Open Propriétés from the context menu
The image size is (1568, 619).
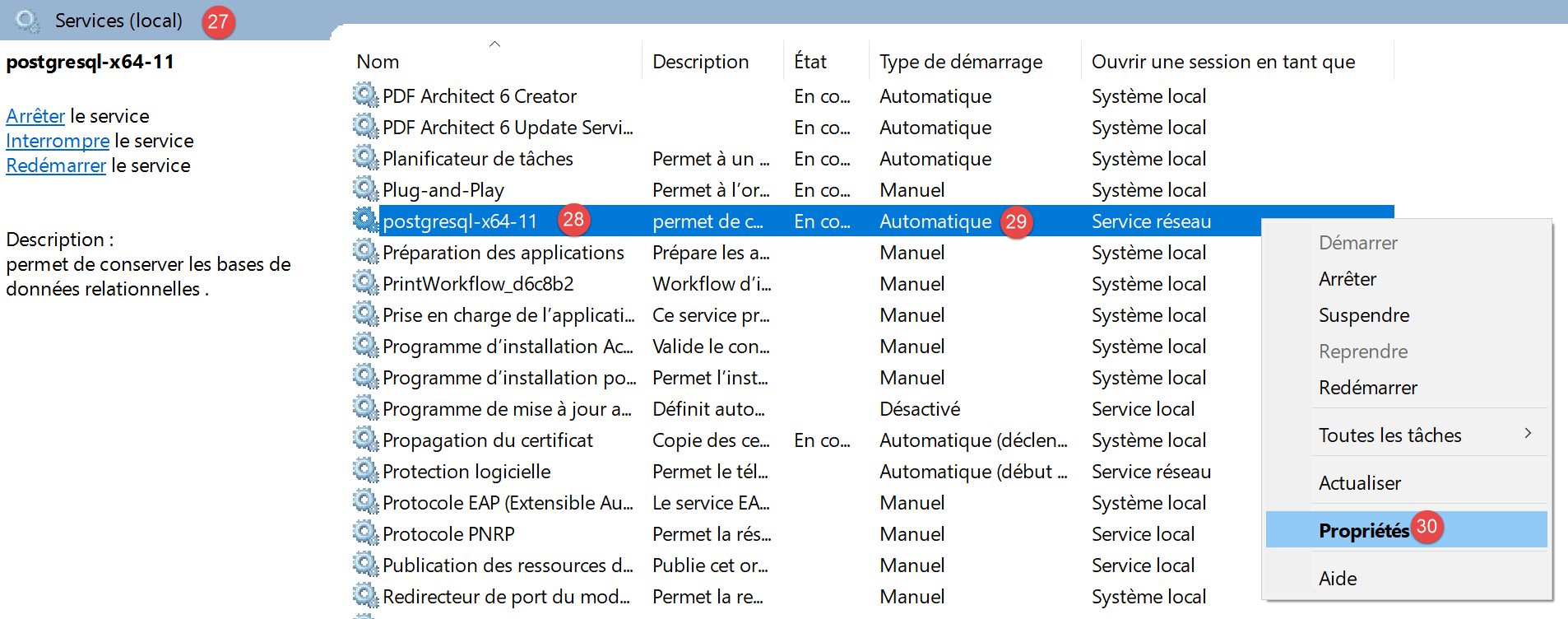(1363, 531)
